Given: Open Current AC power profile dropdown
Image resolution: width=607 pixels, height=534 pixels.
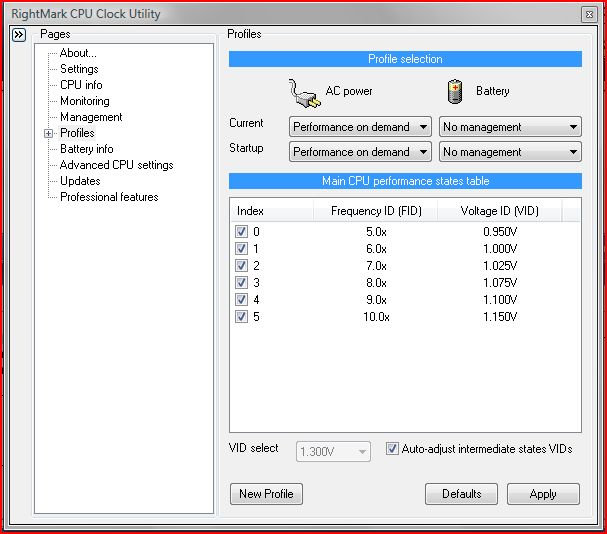Looking at the screenshot, I should [360, 127].
